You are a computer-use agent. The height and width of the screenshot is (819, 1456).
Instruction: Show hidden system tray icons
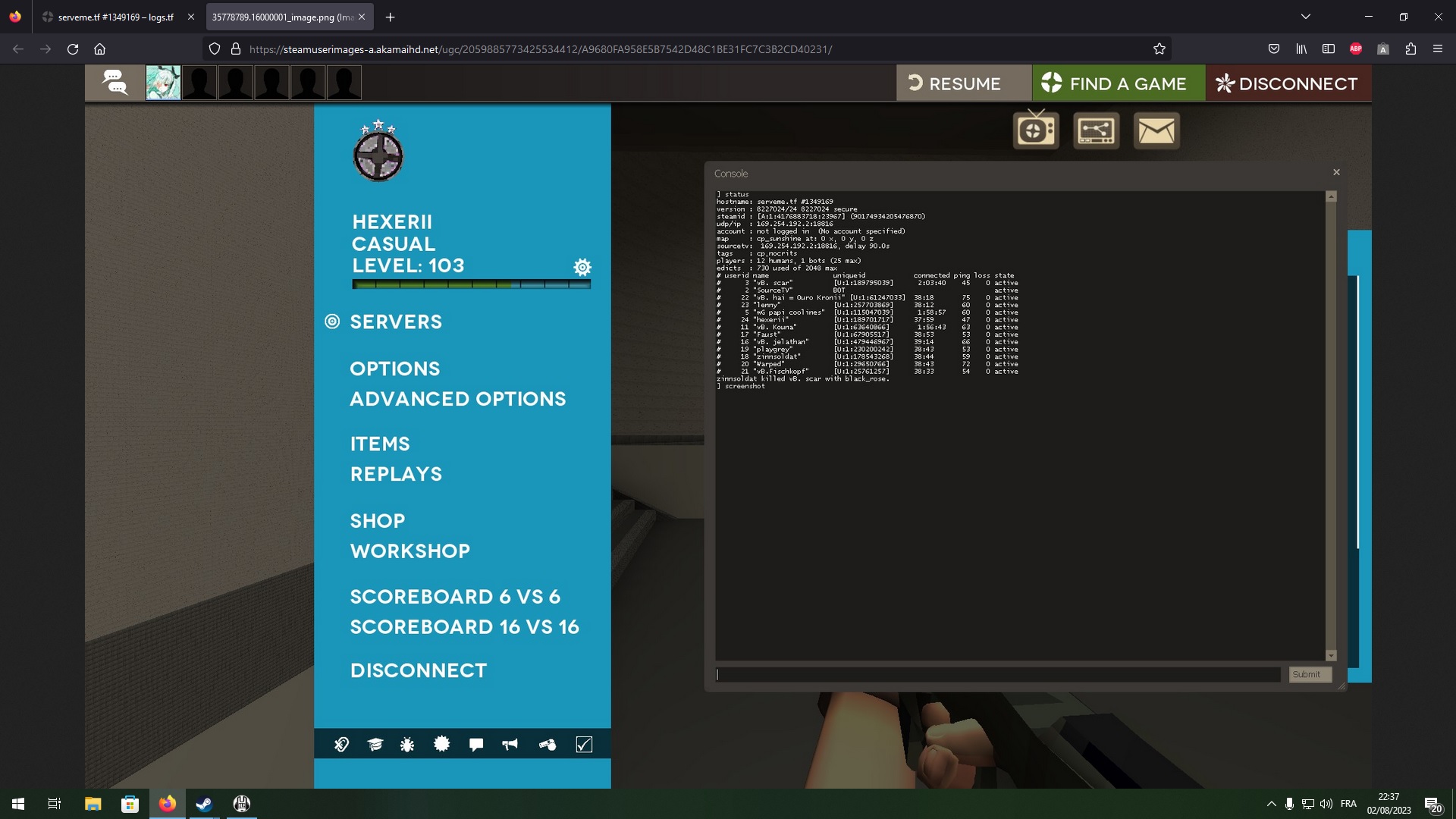[1271, 804]
